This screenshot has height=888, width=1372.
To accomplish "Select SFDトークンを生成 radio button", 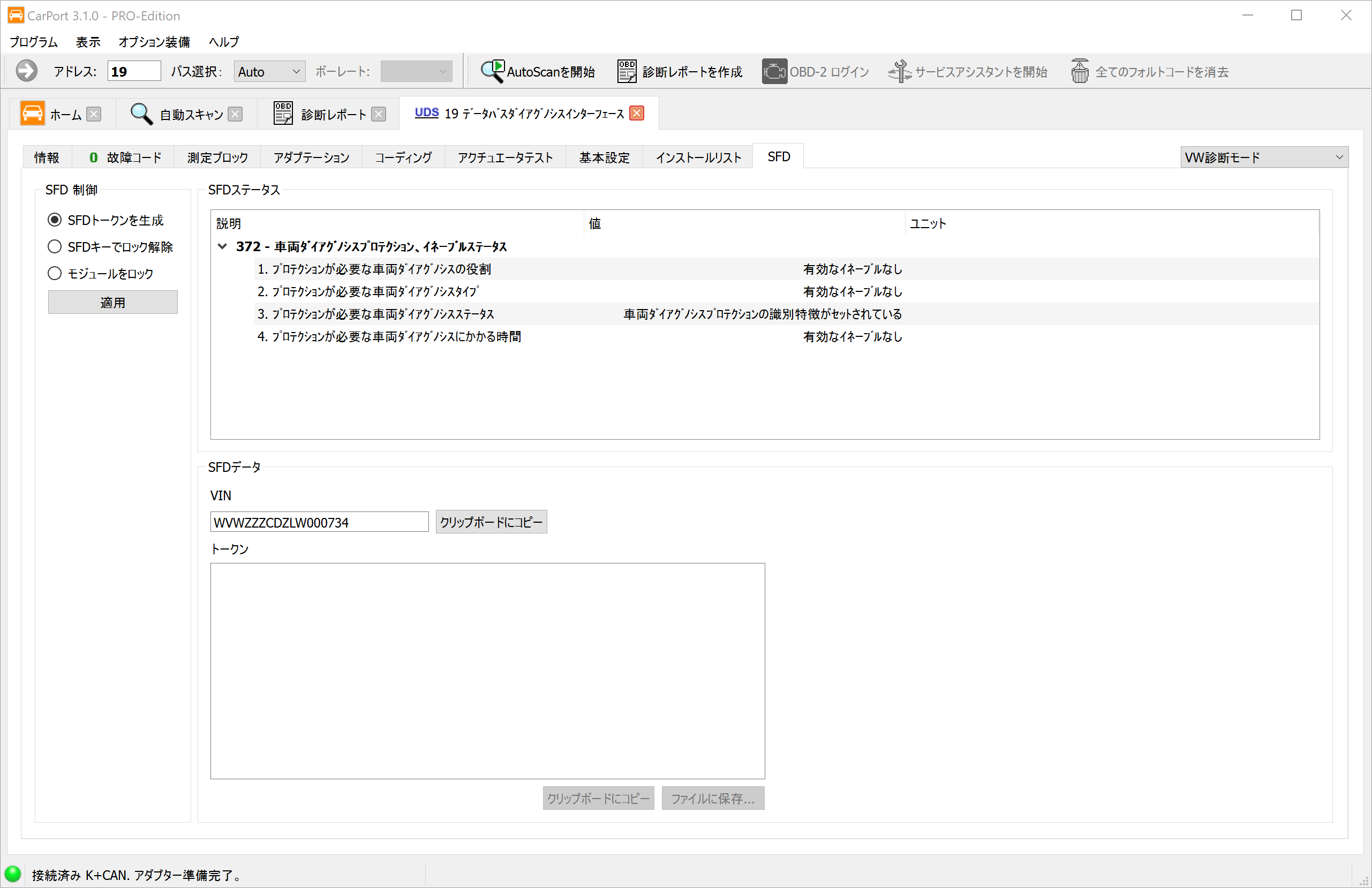I will click(55, 220).
